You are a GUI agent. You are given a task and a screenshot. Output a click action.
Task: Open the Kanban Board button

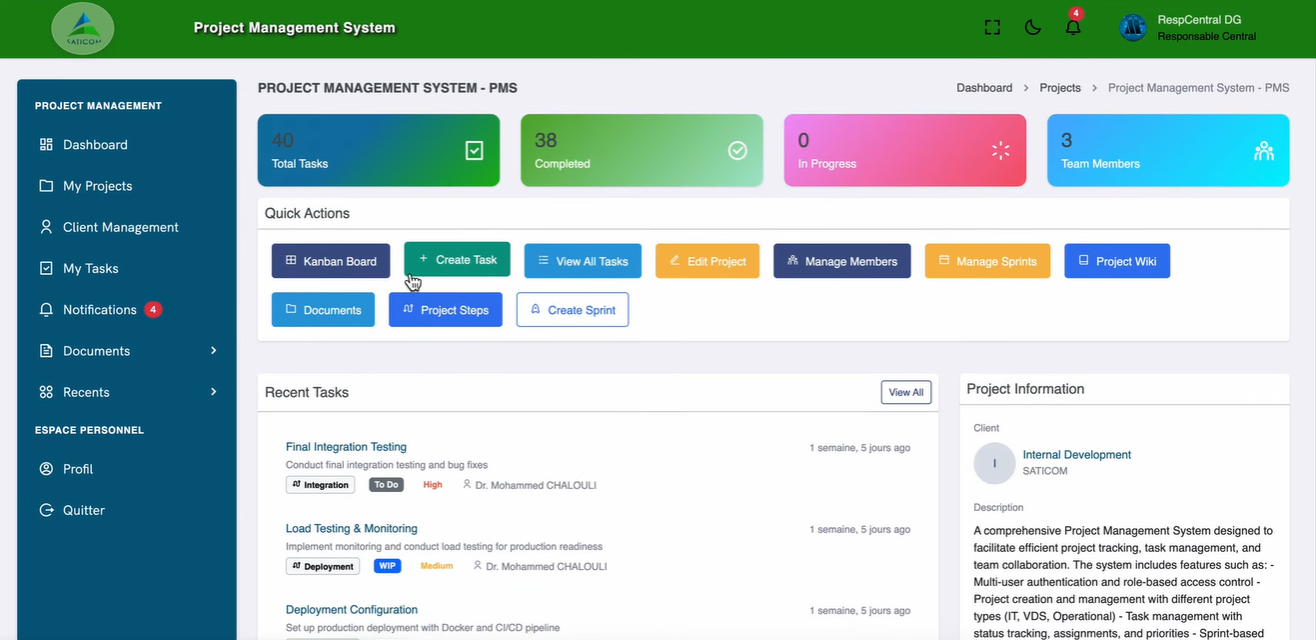pos(331,261)
